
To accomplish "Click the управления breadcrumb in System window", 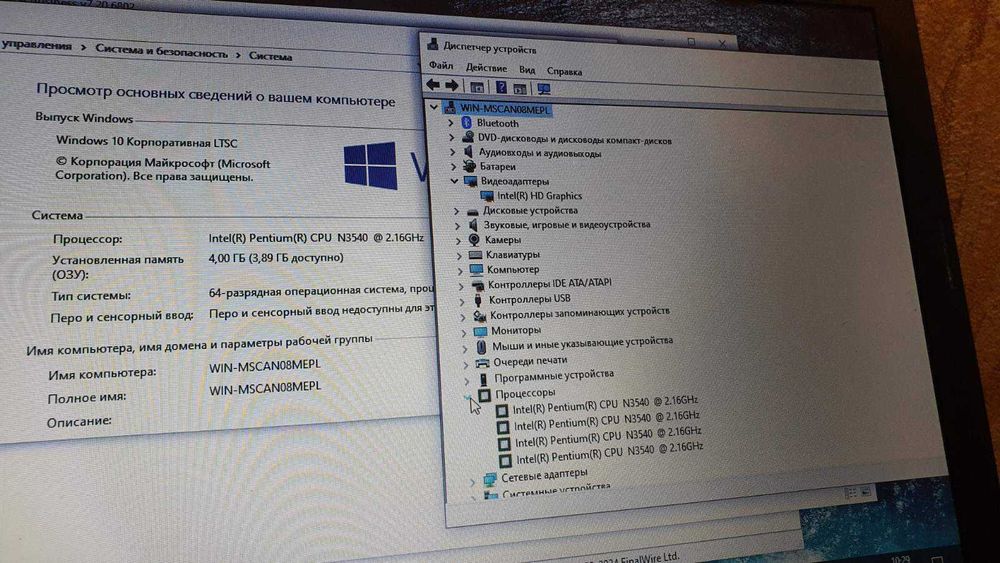I will coord(36,45).
